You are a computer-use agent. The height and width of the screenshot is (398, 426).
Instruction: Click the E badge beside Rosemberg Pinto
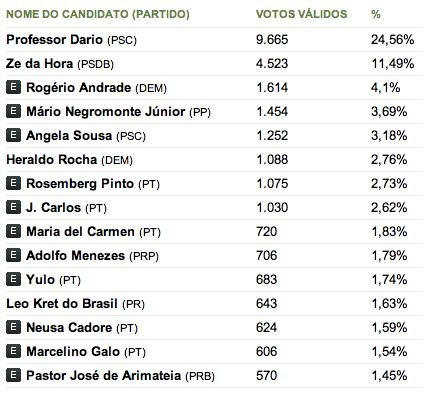click(13, 184)
